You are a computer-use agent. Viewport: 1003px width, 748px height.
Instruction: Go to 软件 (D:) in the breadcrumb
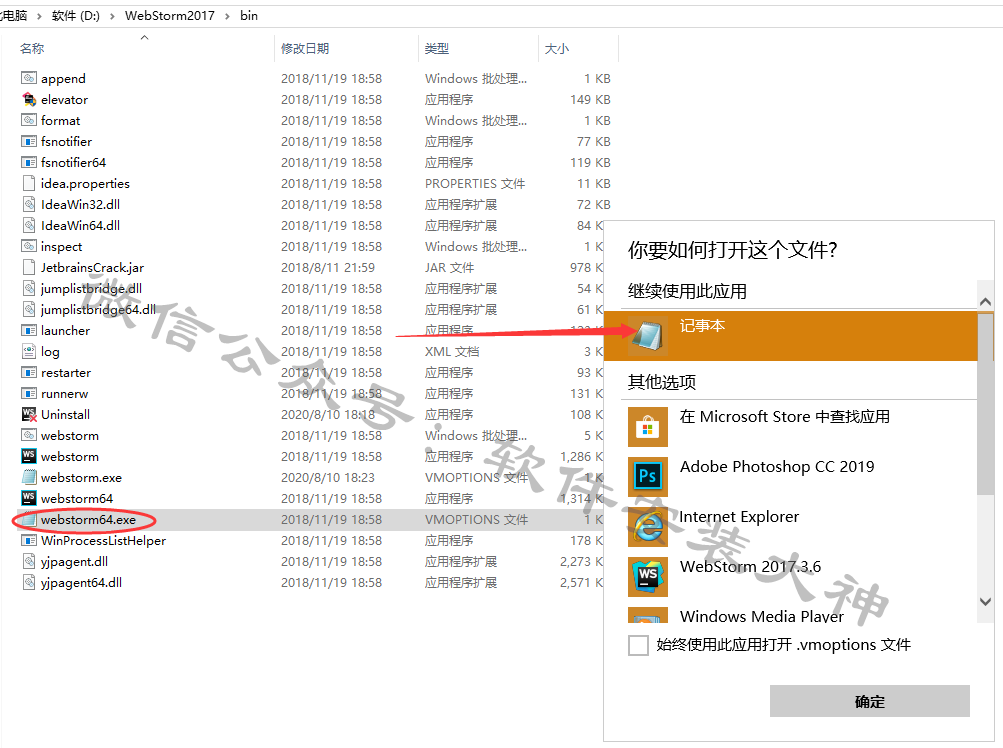tap(76, 16)
